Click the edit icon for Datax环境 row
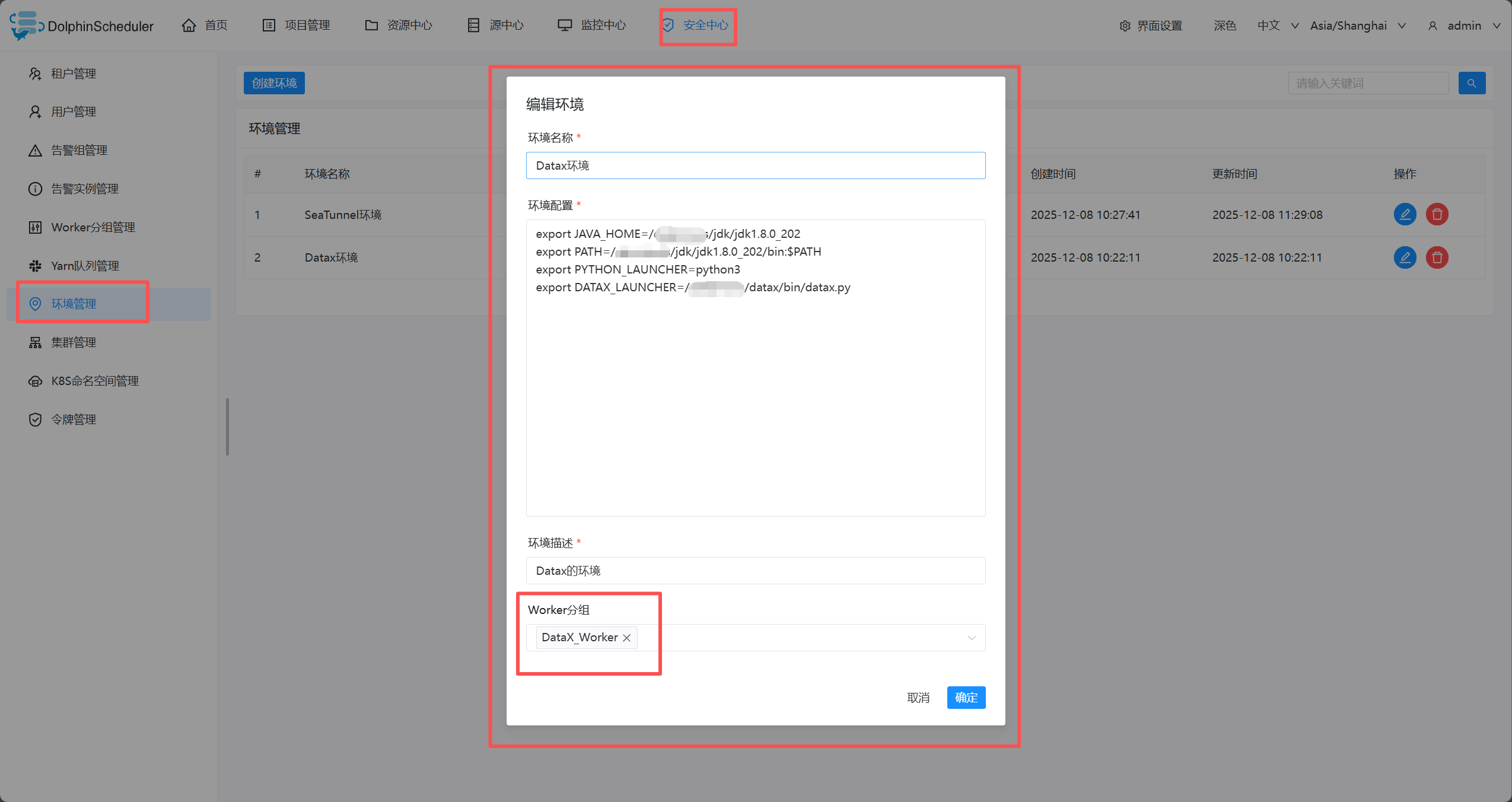1512x802 pixels. 1404,257
